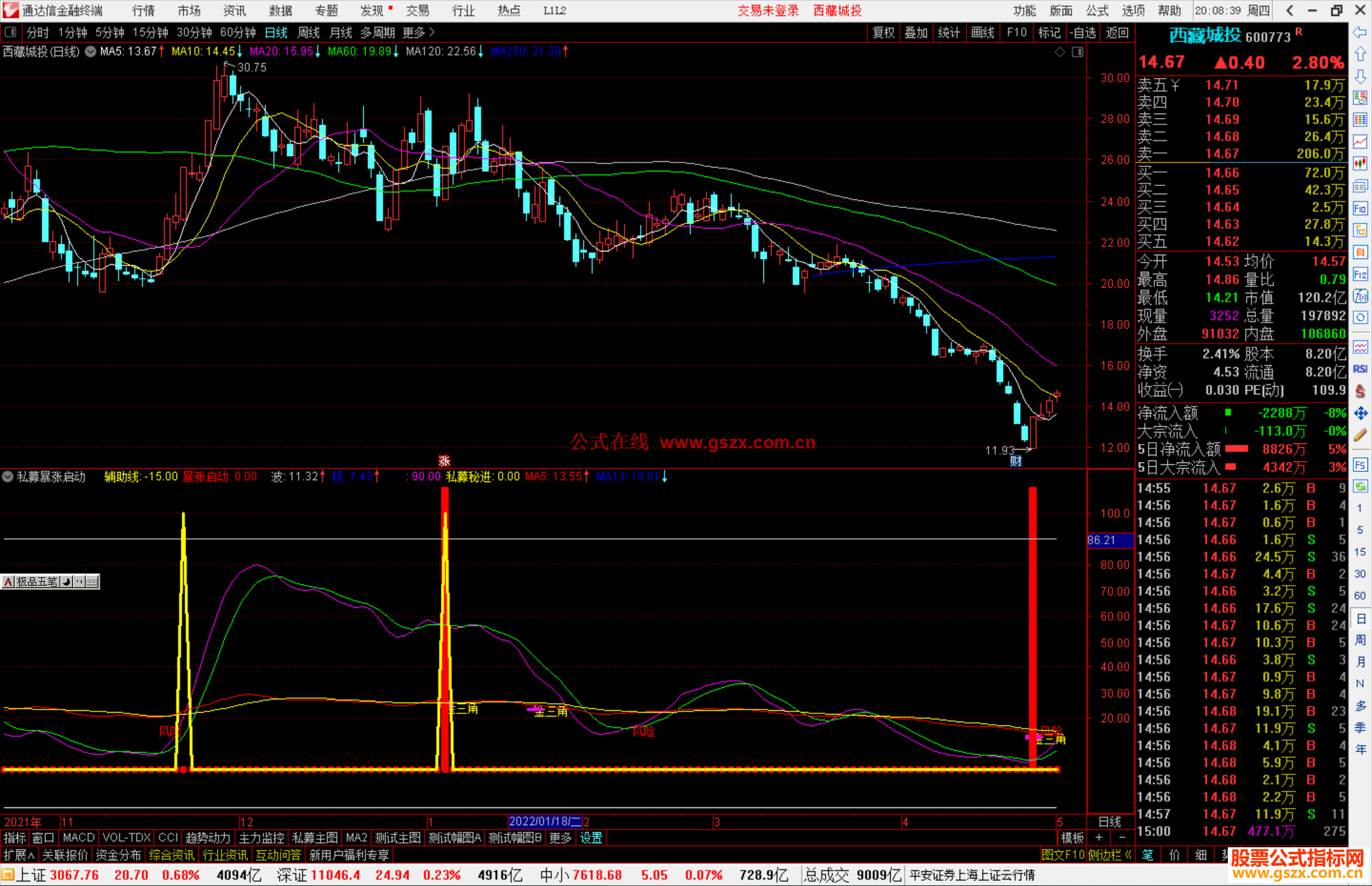Switch to 日 daily period in sidebar

[x=1361, y=618]
